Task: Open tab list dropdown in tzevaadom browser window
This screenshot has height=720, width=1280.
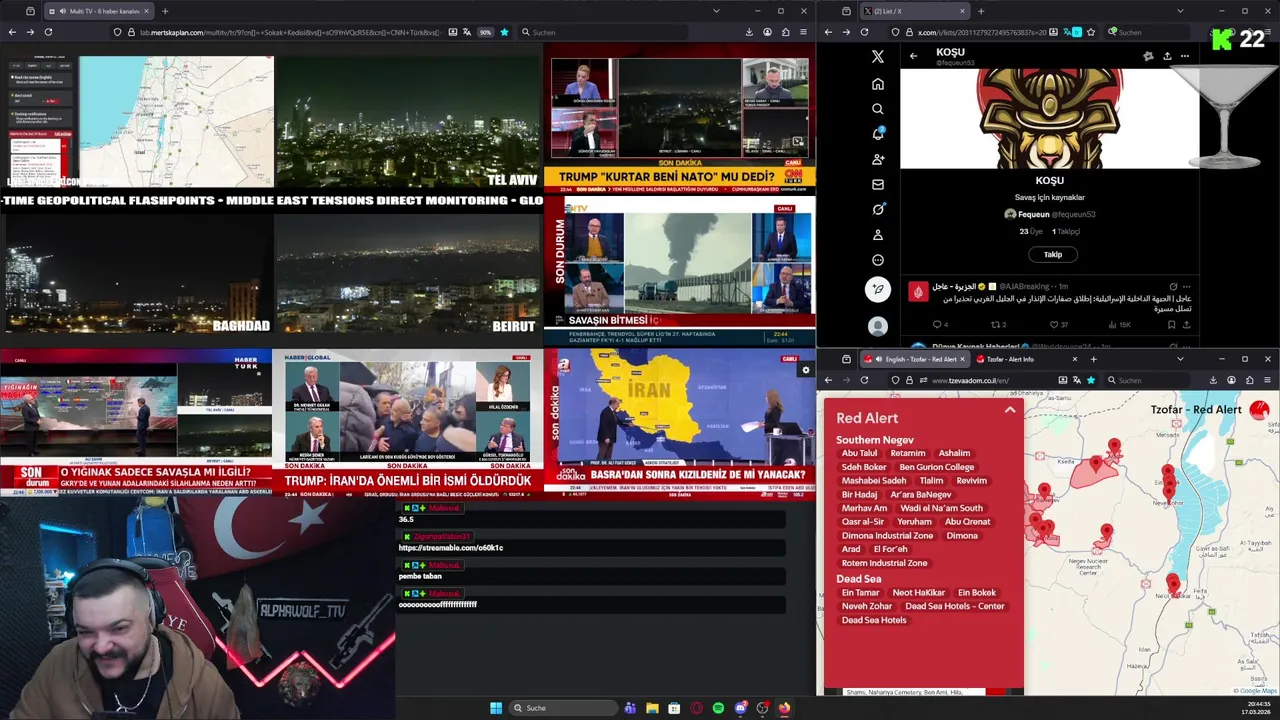Action: click(x=1180, y=359)
